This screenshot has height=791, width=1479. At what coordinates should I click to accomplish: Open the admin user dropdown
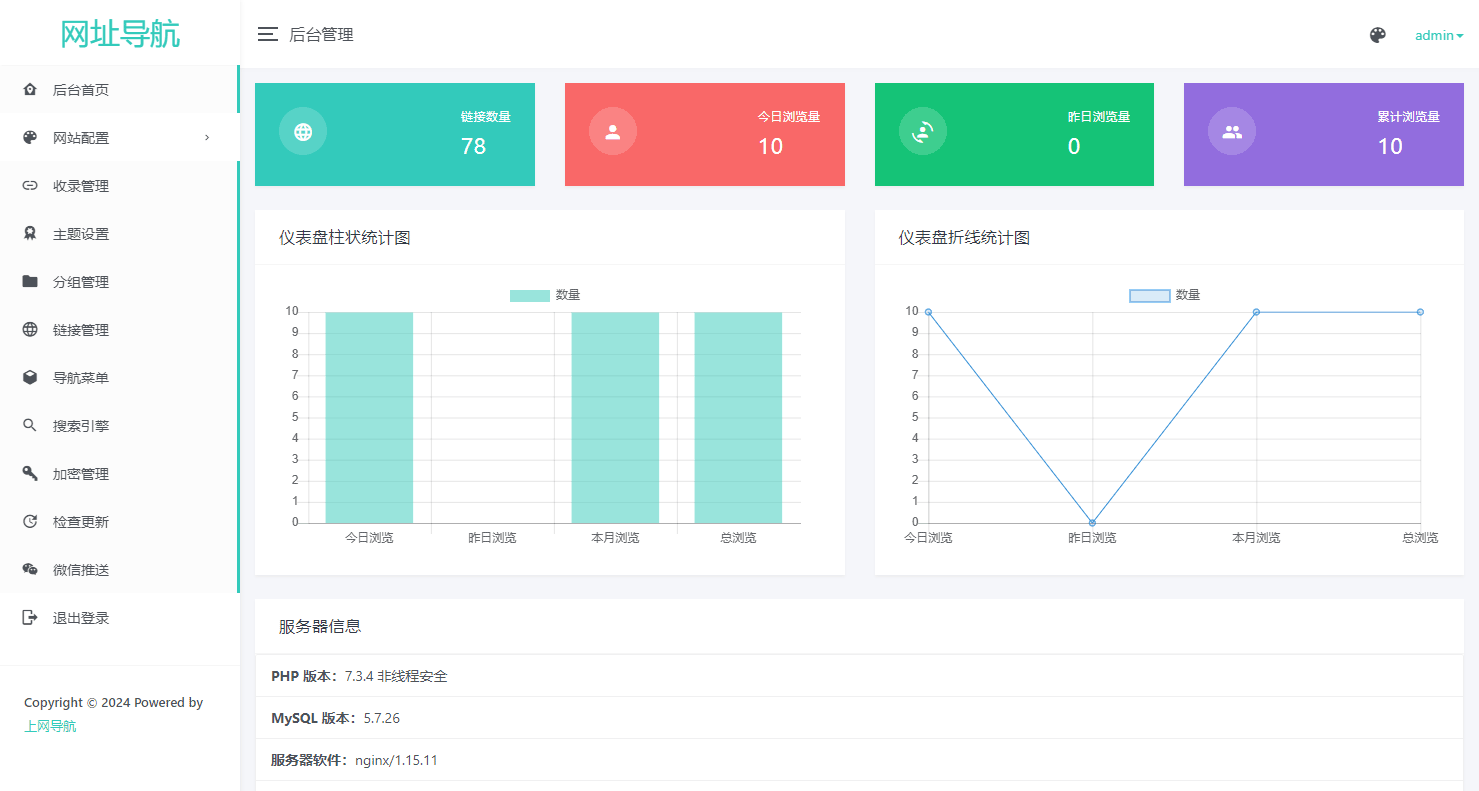click(x=1439, y=35)
